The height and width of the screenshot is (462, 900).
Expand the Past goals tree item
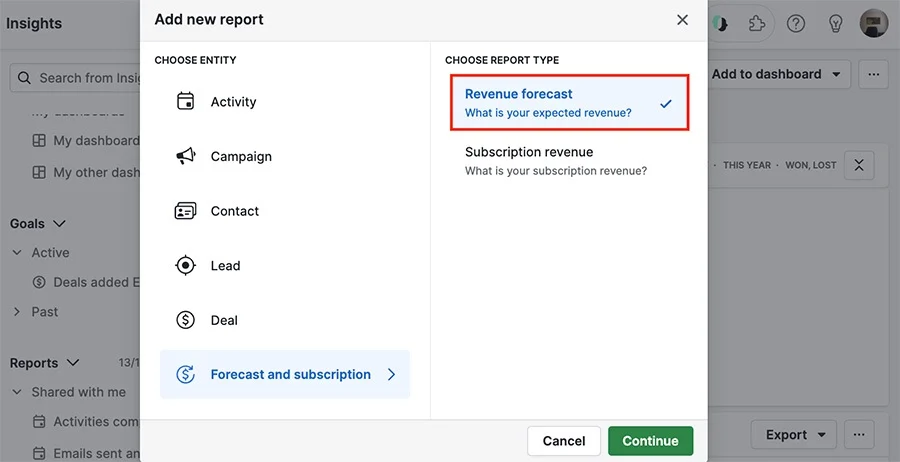[17, 312]
